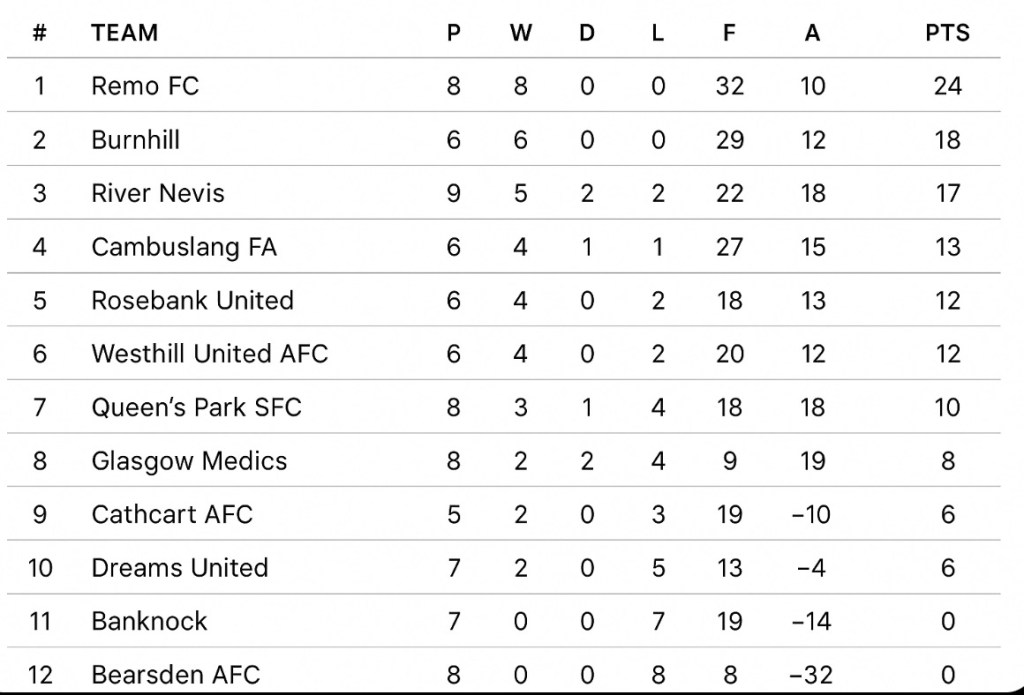This screenshot has width=1024, height=695.
Task: Open Queen's Park SFC team link
Action: click(x=196, y=408)
